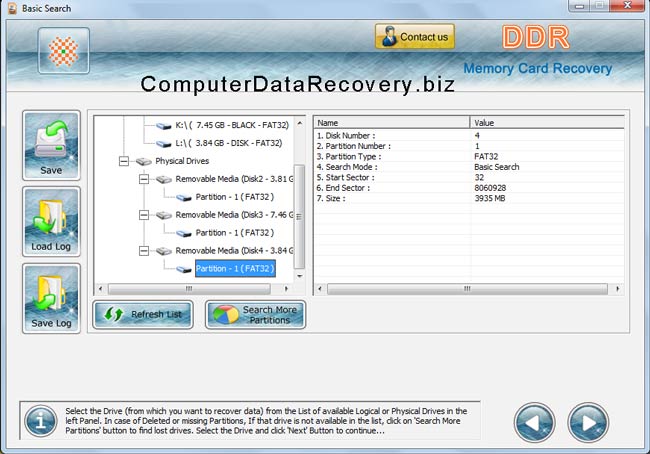Viewport: 650px width, 454px height.
Task: Go to the next step arrow
Action: [588, 422]
